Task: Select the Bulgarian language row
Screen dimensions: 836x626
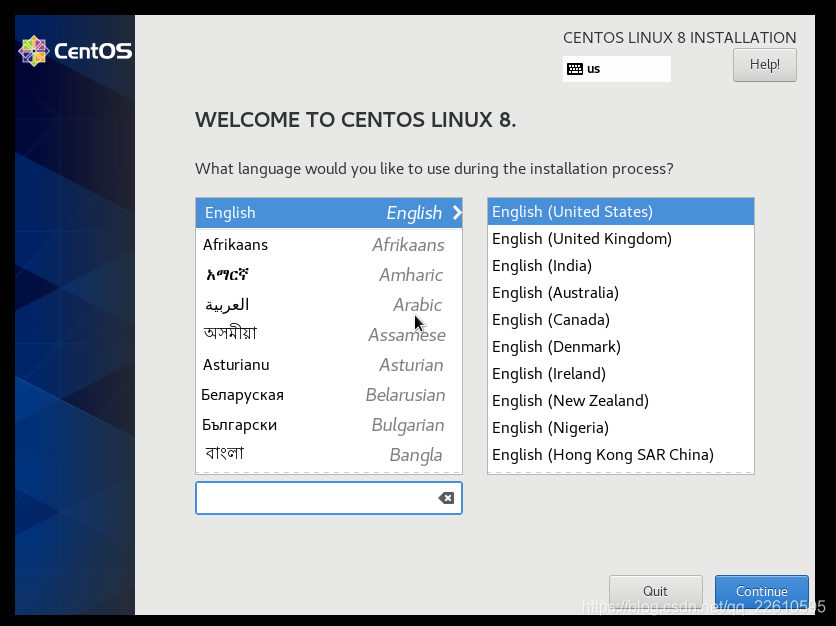Action: [x=328, y=425]
